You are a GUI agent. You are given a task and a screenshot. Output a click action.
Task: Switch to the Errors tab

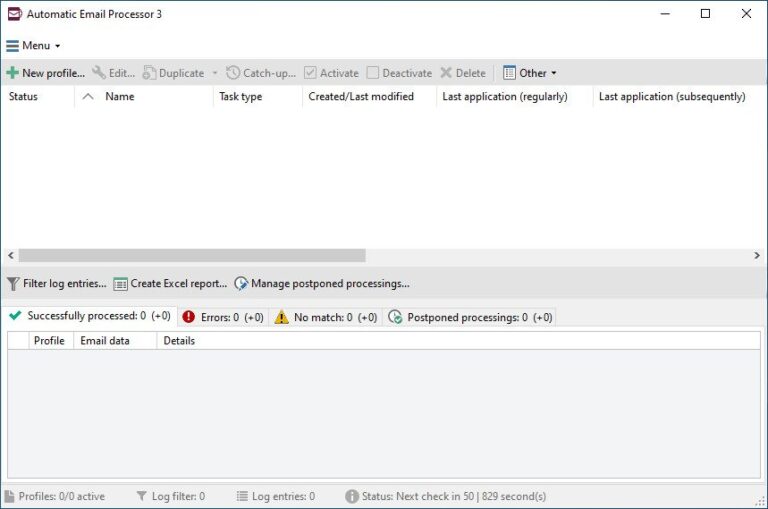point(223,317)
